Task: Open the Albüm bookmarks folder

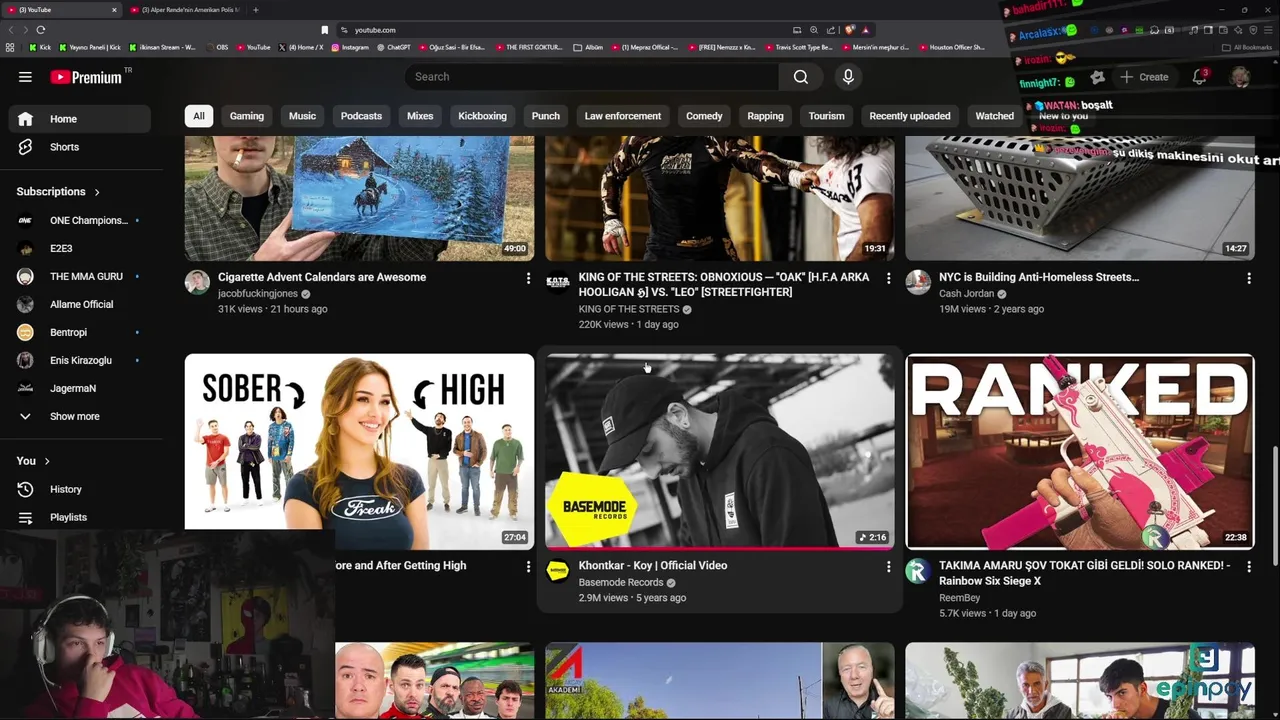Action: (x=588, y=47)
